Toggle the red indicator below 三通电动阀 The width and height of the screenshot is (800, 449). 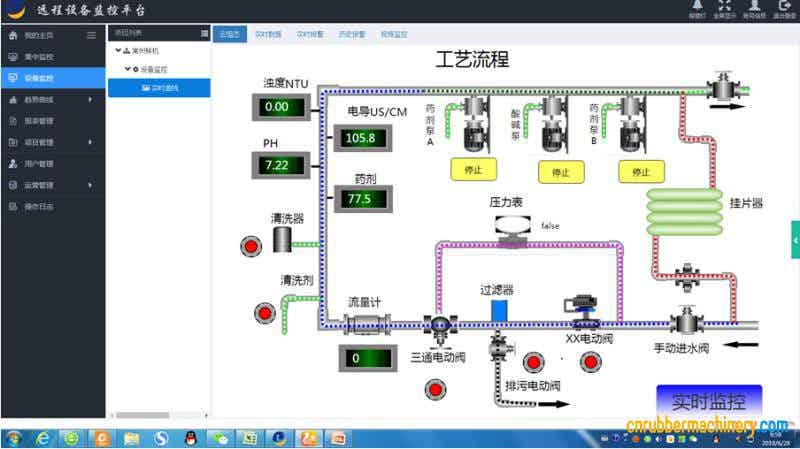coord(437,387)
